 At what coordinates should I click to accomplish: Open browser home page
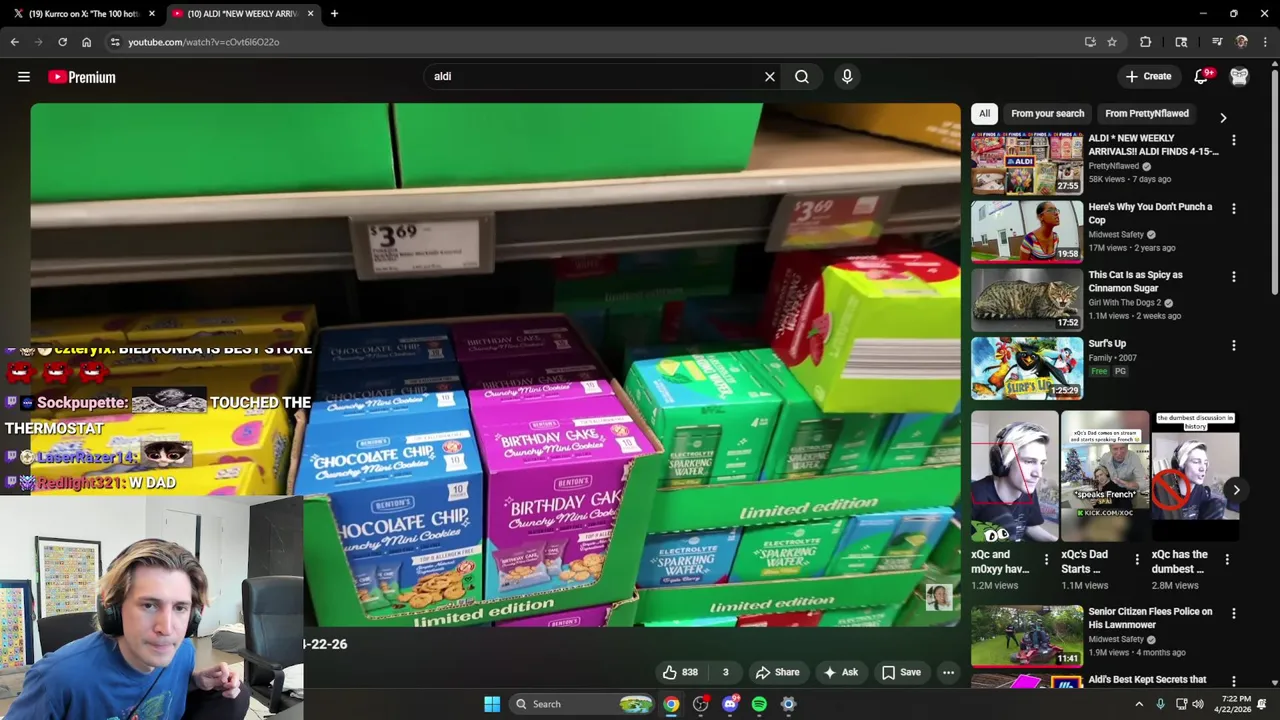tap(86, 42)
